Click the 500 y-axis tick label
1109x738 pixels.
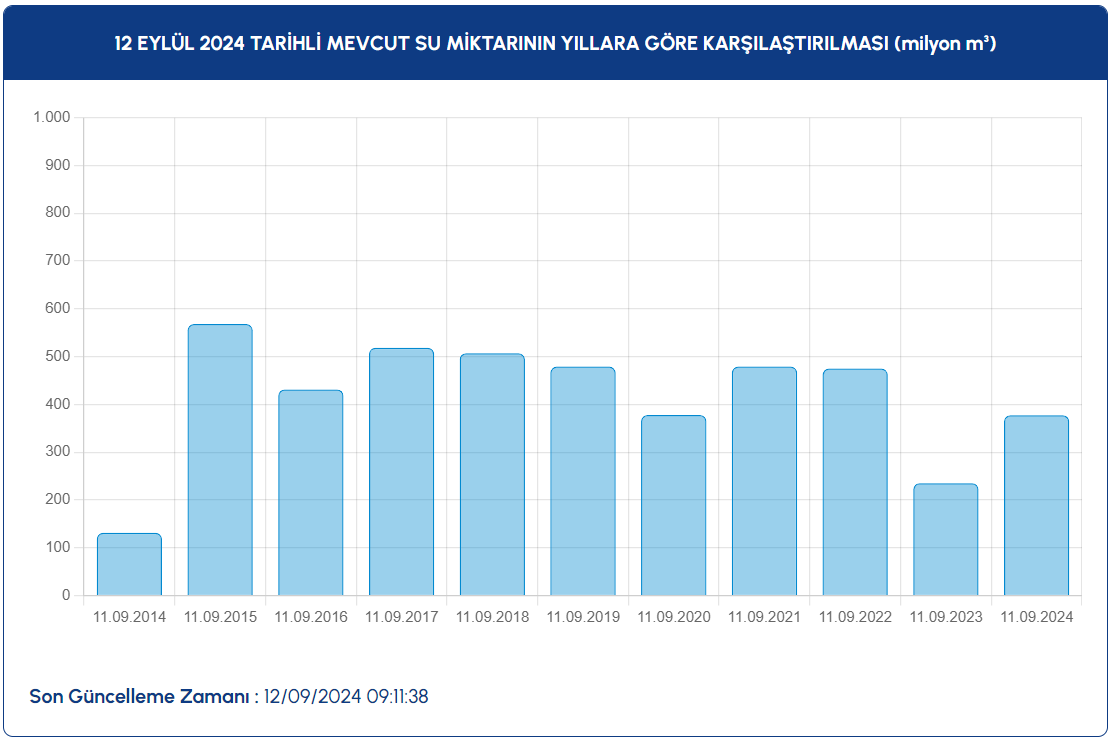(x=58, y=356)
